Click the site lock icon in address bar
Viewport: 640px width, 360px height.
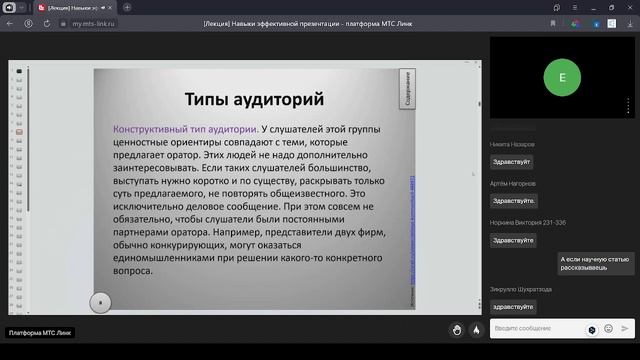click(x=63, y=24)
